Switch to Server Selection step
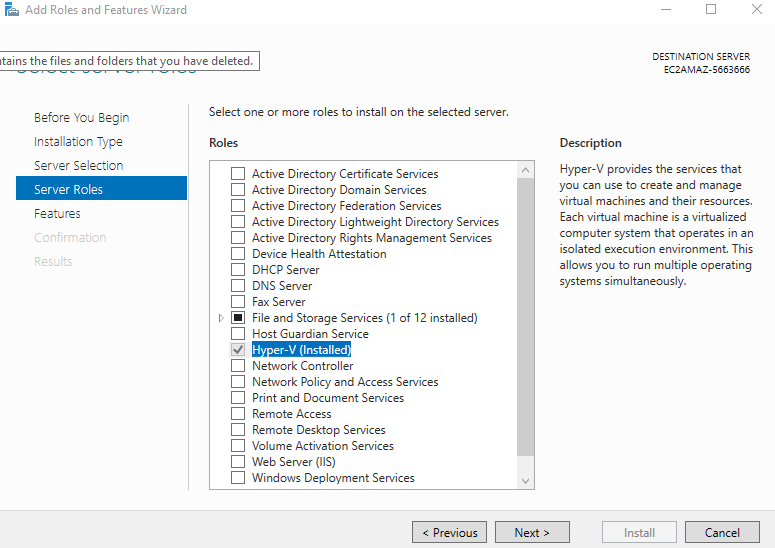Viewport: 775px width, 548px height. [x=79, y=166]
